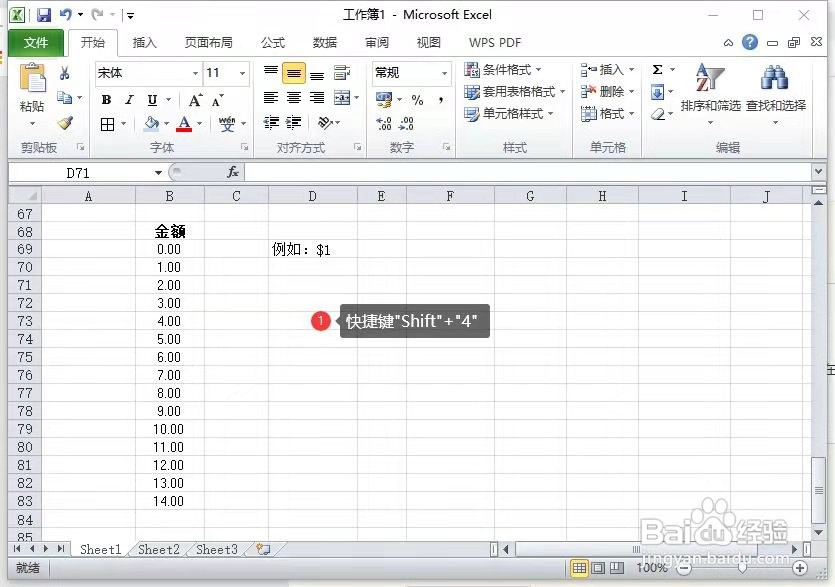
Task: Apply the Percent style number format
Action: [x=415, y=100]
